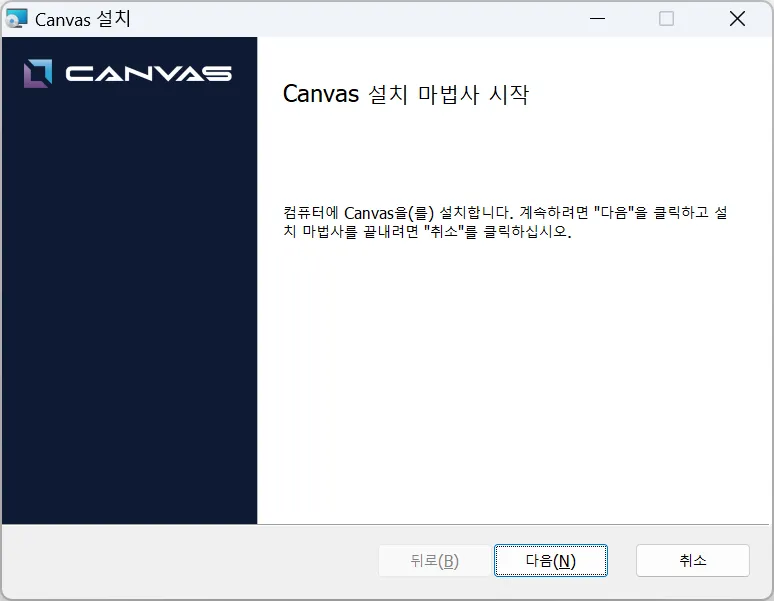Screen dimensions: 774x601
Task: Click the installer icon in the title bar
Action: [x=17, y=19]
